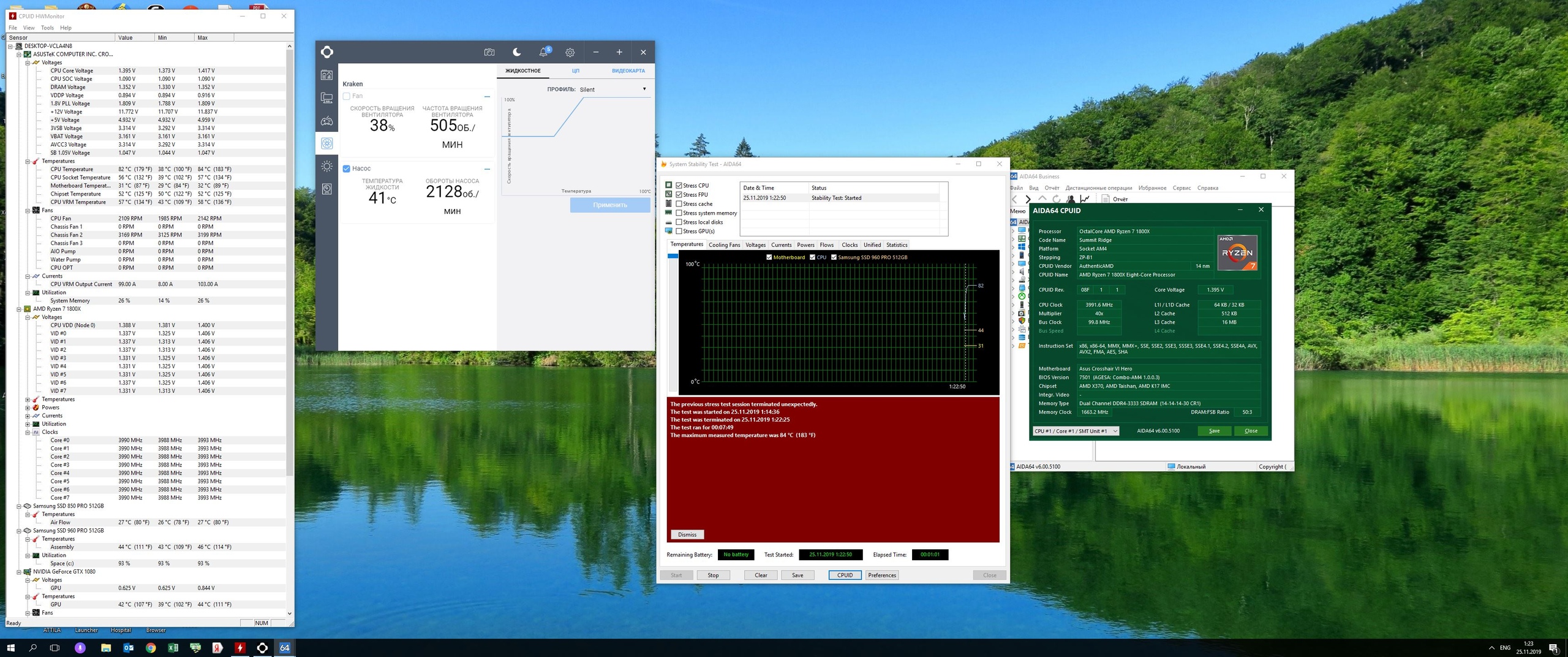This screenshot has width=1568, height=657.
Task: Open the CAM PC build sidebar icon
Action: (326, 98)
